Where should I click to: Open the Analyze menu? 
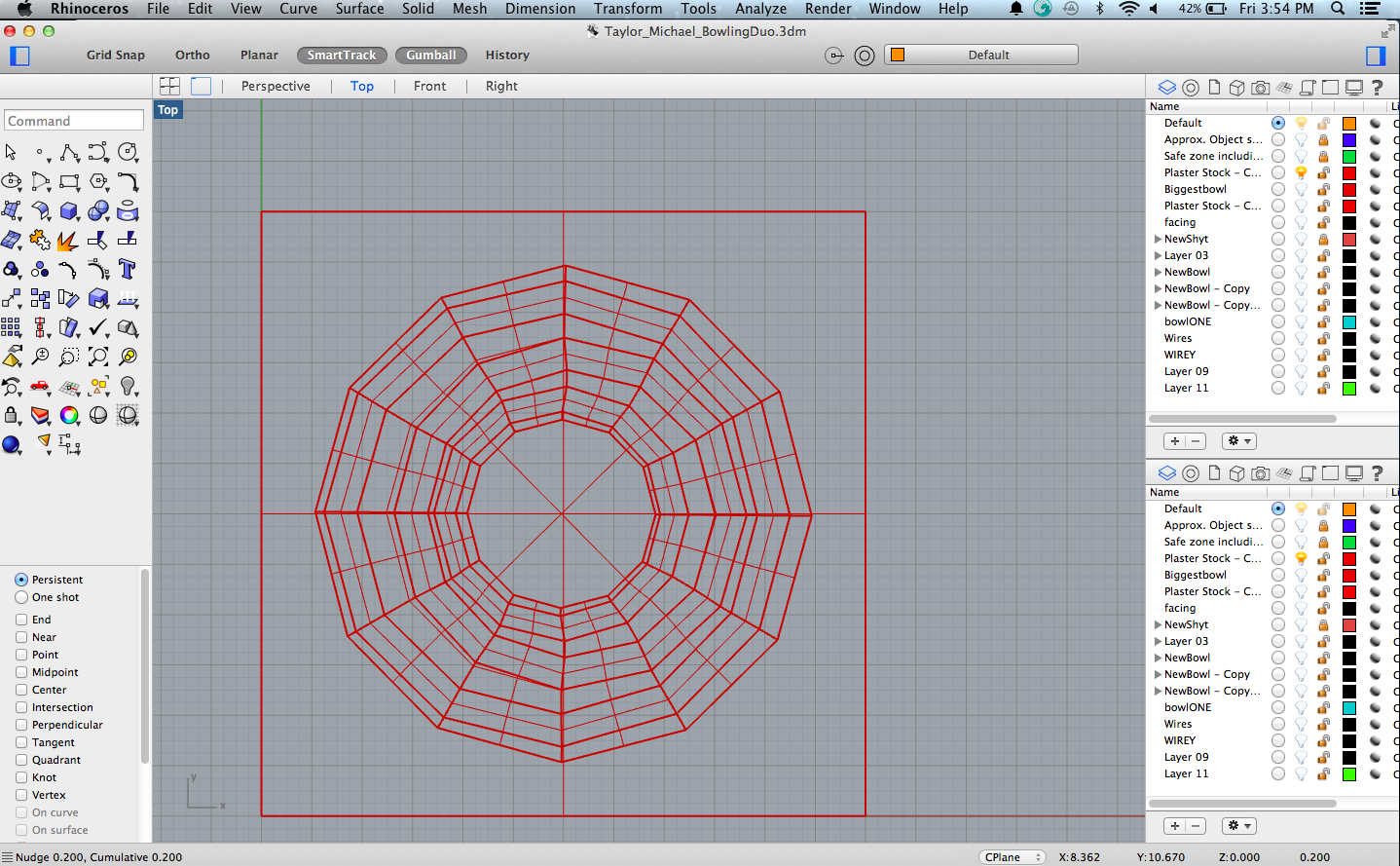pos(760,9)
